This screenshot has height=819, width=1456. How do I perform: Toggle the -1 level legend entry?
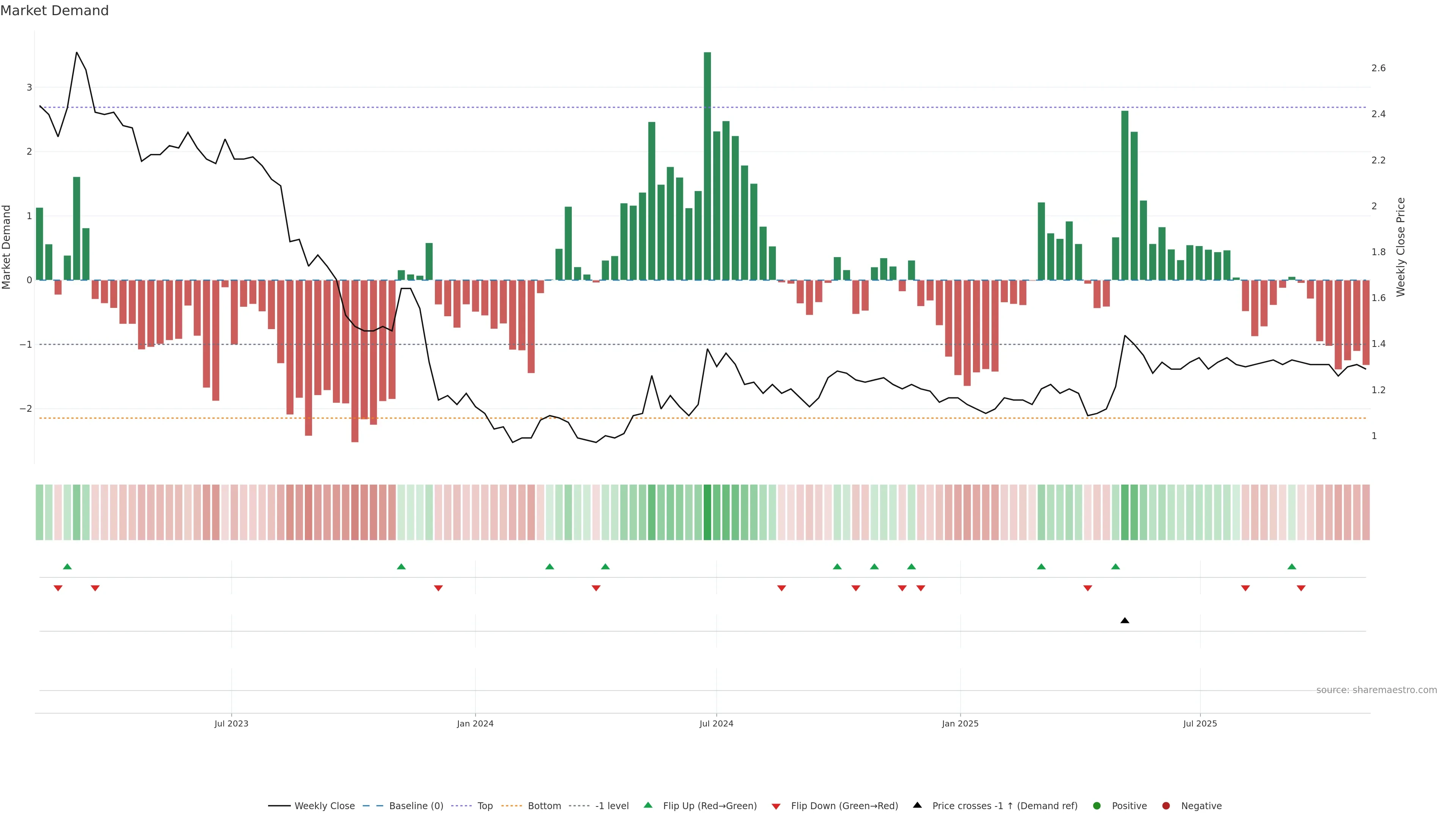click(612, 805)
